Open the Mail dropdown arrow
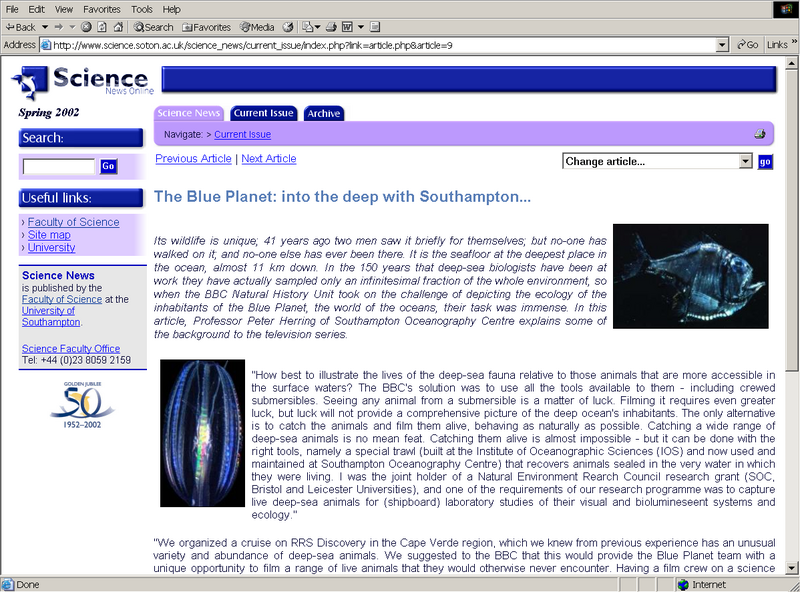Image resolution: width=800 pixels, height=592 pixels. (x=317, y=27)
